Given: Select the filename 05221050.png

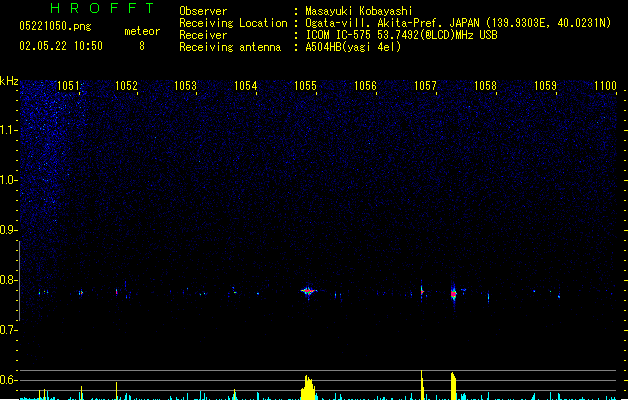Looking at the screenshot, I should pos(55,26).
